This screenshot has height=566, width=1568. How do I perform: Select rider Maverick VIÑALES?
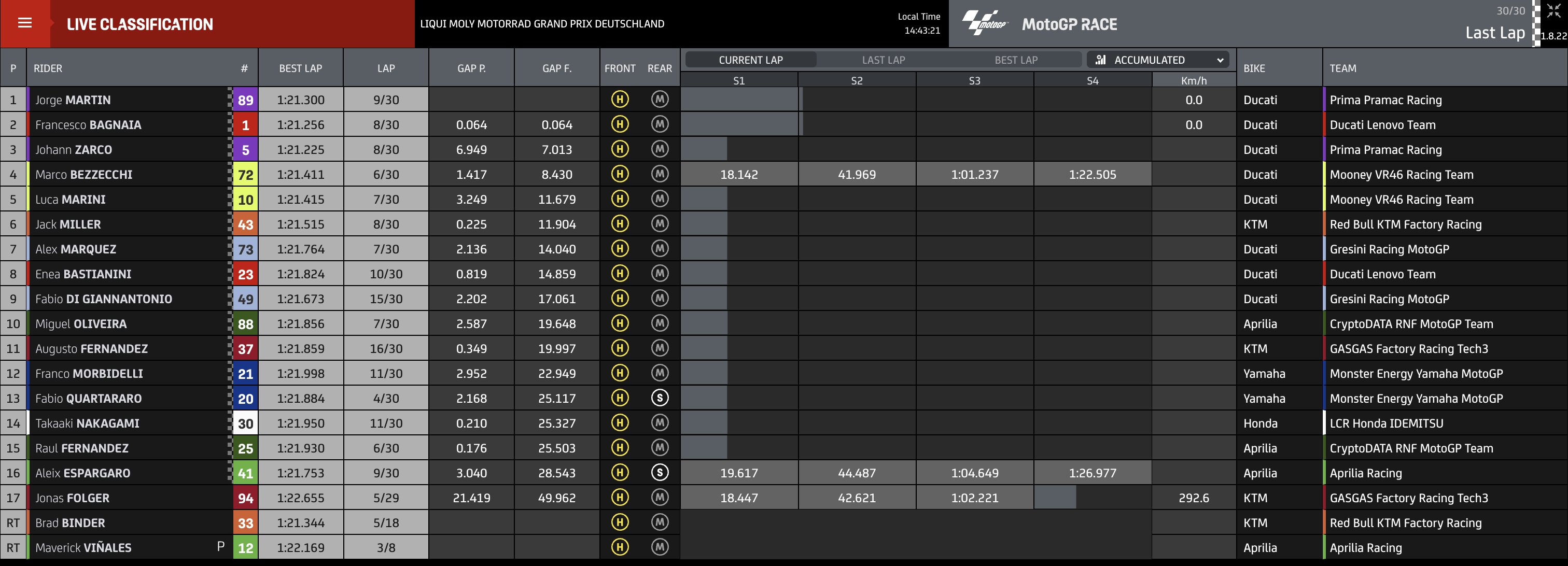point(83,548)
